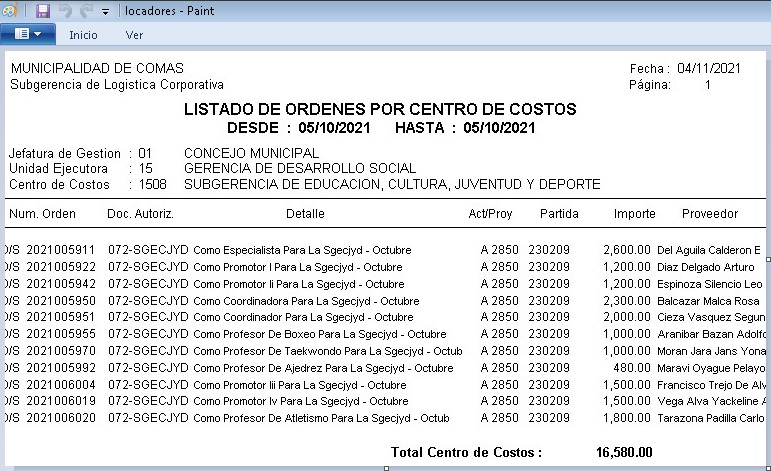Click order number 2021006020

(x=60, y=418)
